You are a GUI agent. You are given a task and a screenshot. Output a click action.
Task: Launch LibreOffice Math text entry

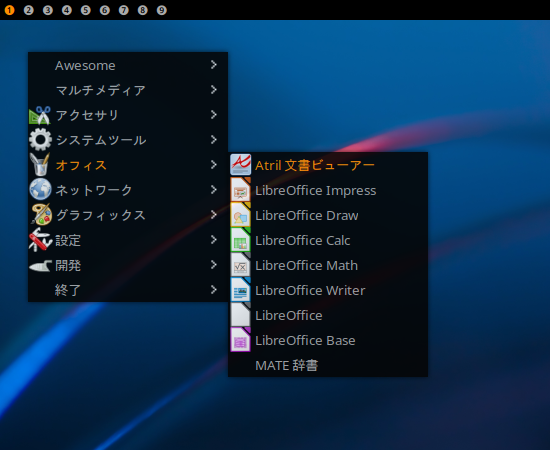[307, 266]
